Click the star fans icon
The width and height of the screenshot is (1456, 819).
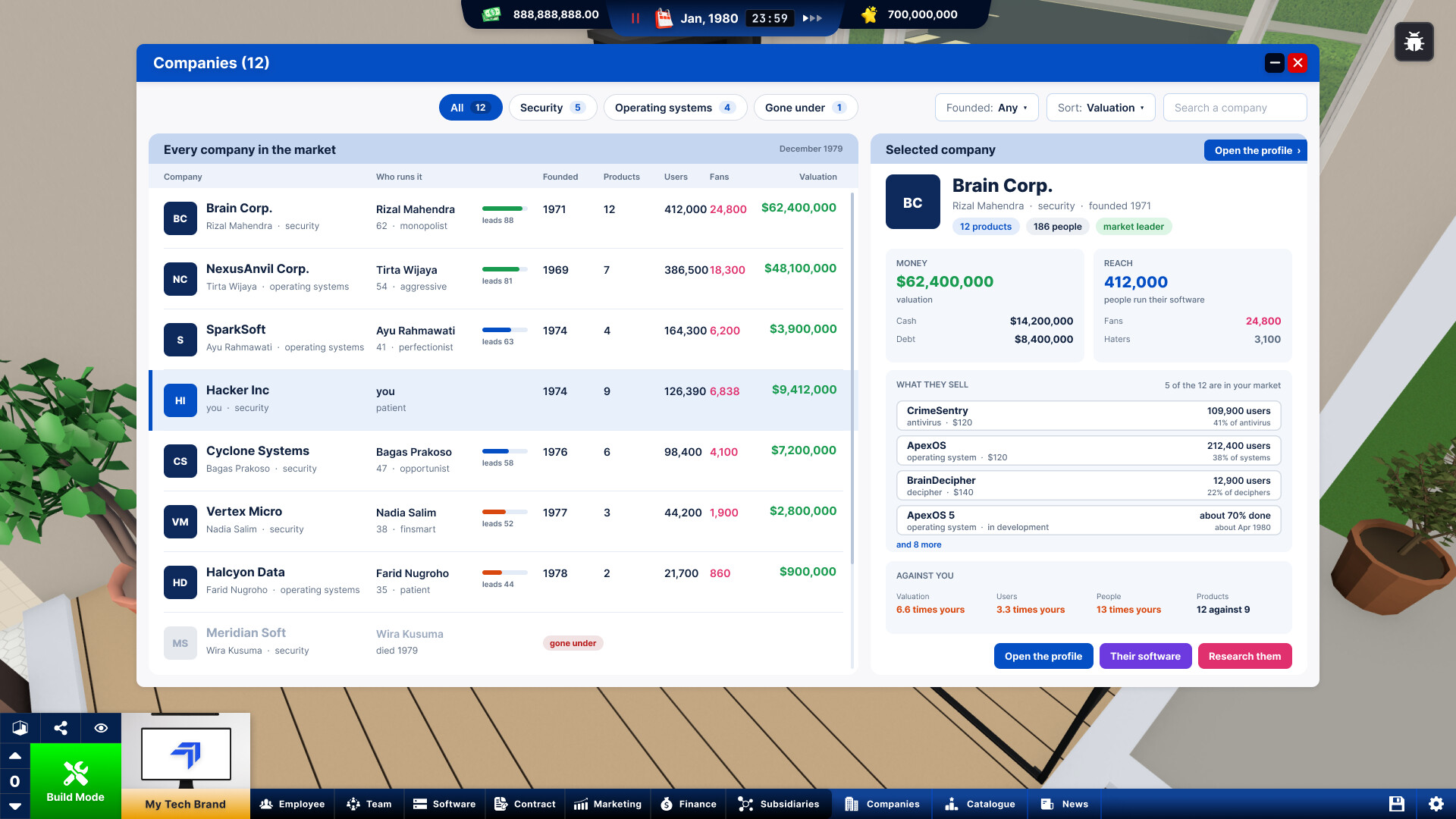pos(869,14)
